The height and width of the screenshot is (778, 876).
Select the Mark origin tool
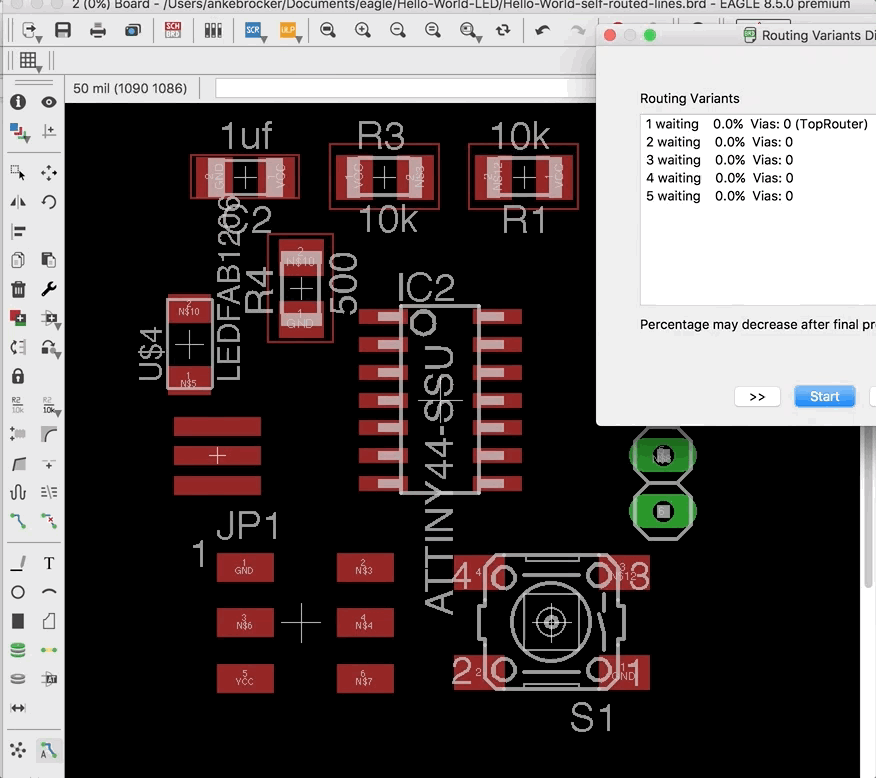click(x=49, y=131)
